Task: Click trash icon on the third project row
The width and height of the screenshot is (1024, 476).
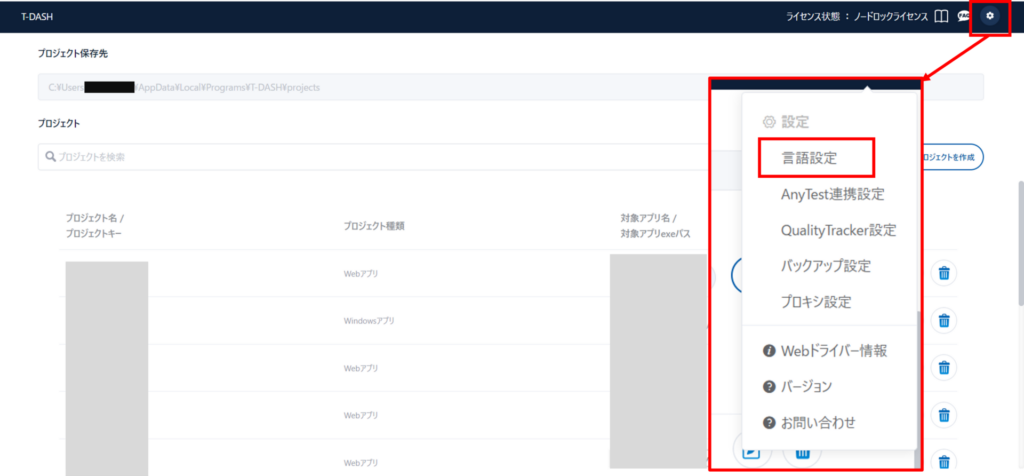Action: coord(942,368)
